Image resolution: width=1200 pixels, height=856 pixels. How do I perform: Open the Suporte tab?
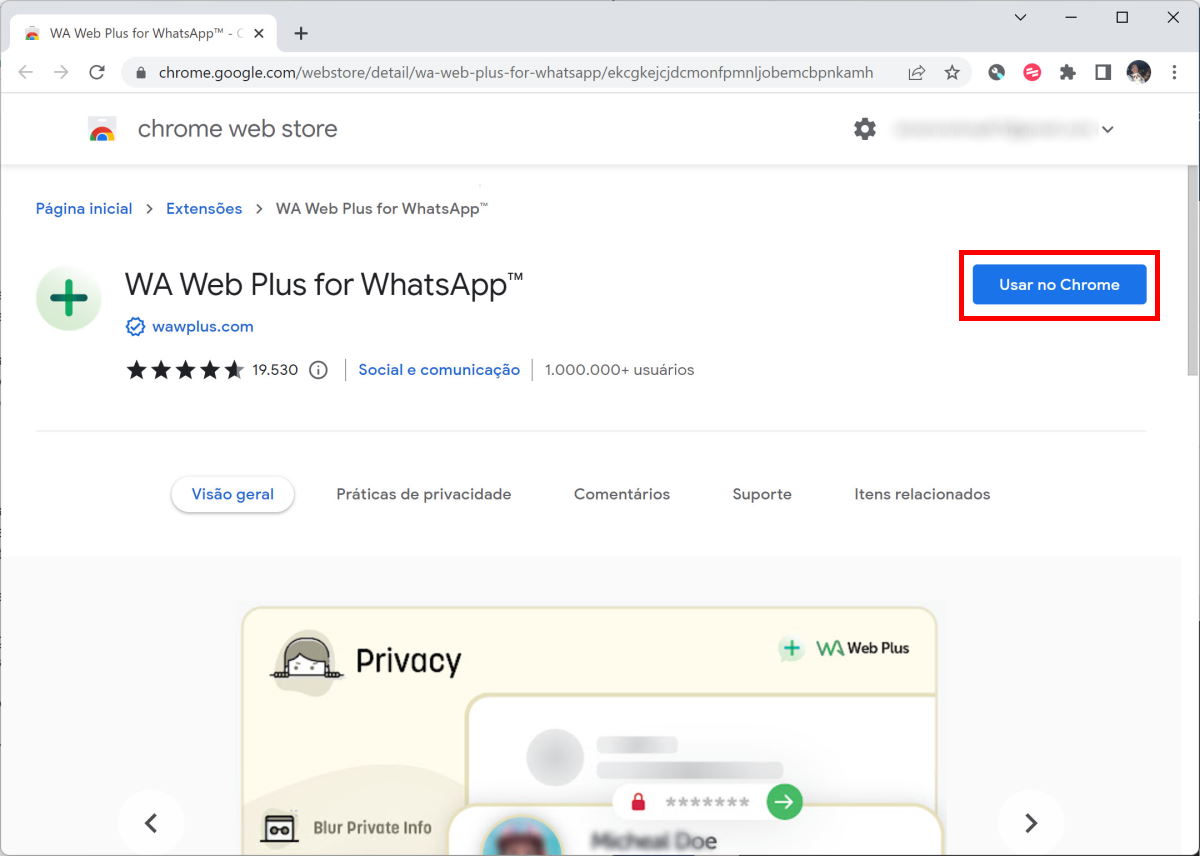pos(762,494)
